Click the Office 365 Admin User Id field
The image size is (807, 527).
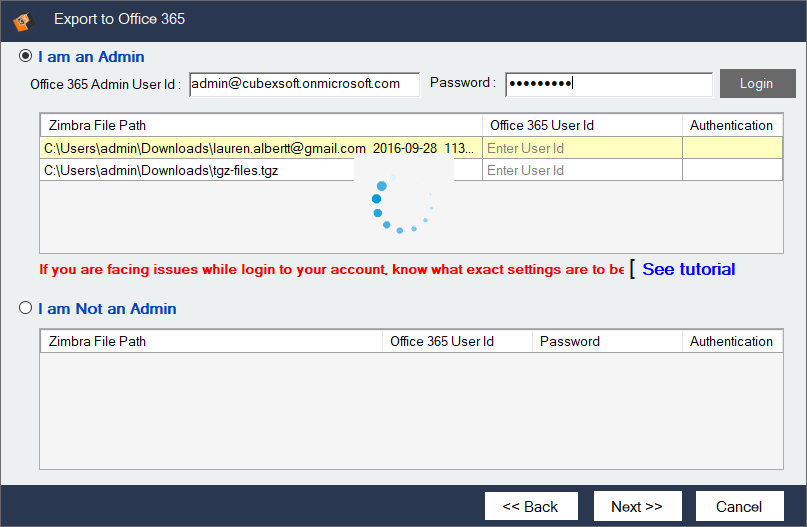point(303,84)
